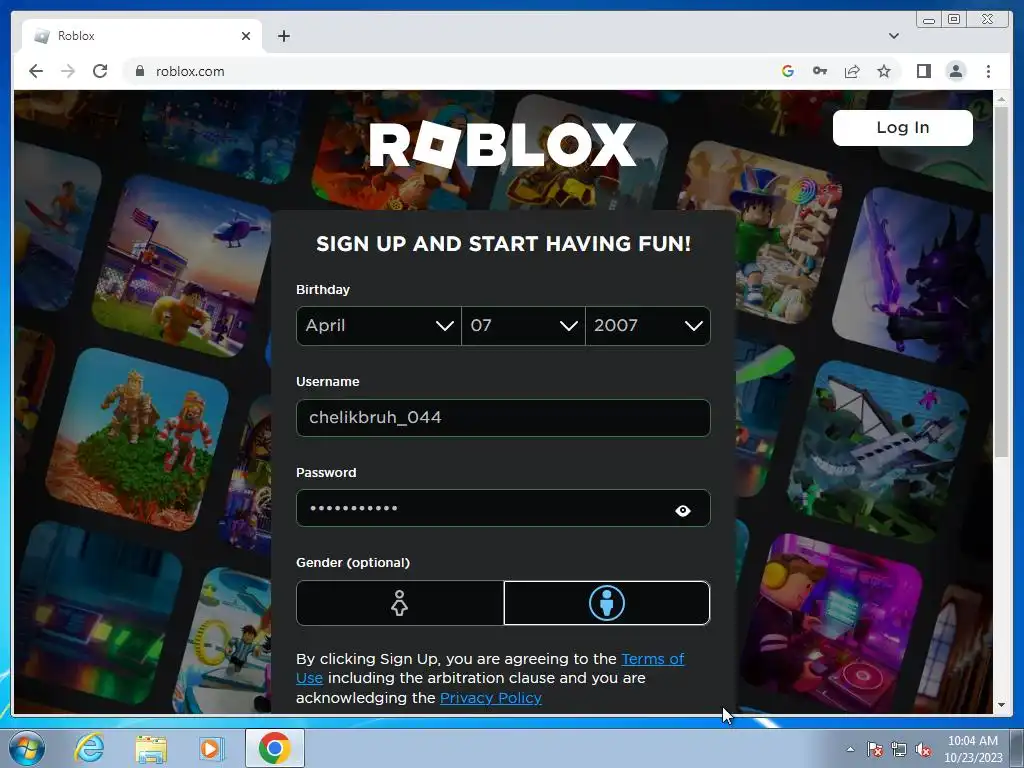Click the Chrome taskbar button
Screen dimensions: 1024x768
[x=275, y=748]
